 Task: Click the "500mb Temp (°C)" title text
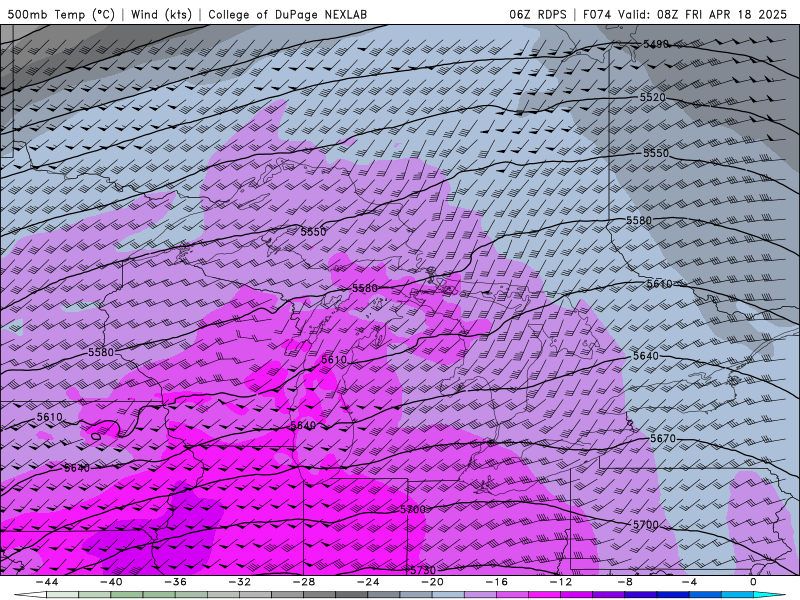(61, 14)
